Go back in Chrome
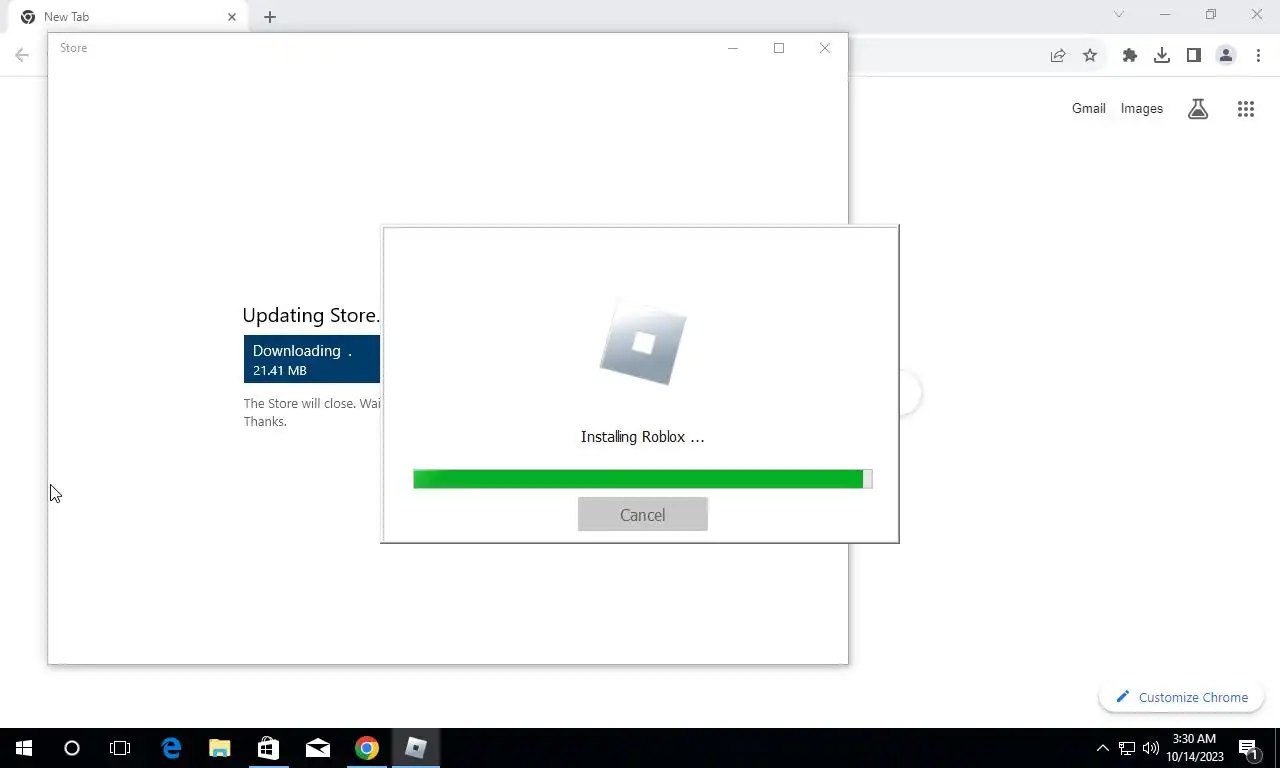Screen dimensions: 1280x768 click(22, 56)
